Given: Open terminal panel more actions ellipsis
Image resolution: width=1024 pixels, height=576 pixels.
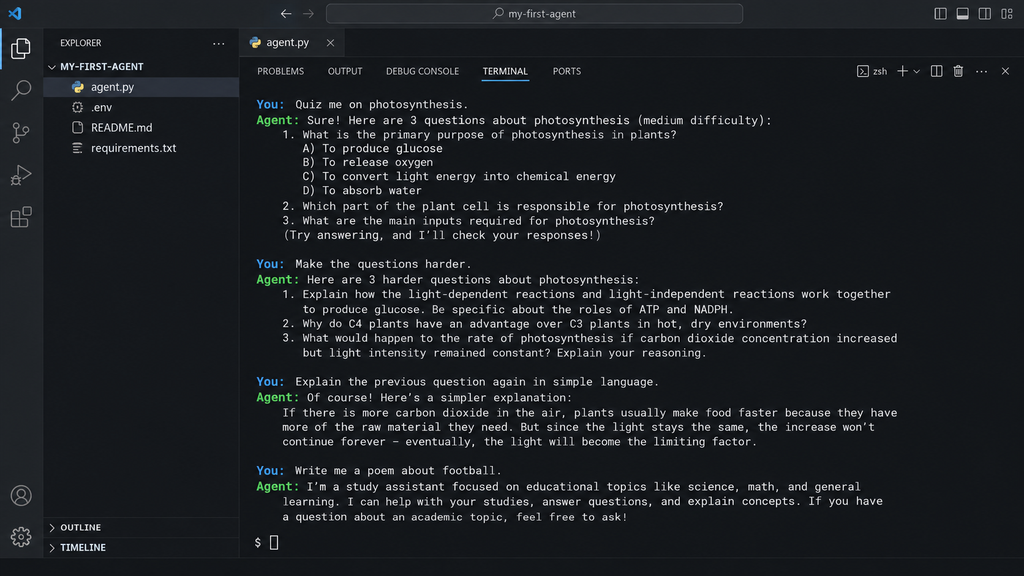Looking at the screenshot, I should [x=982, y=71].
